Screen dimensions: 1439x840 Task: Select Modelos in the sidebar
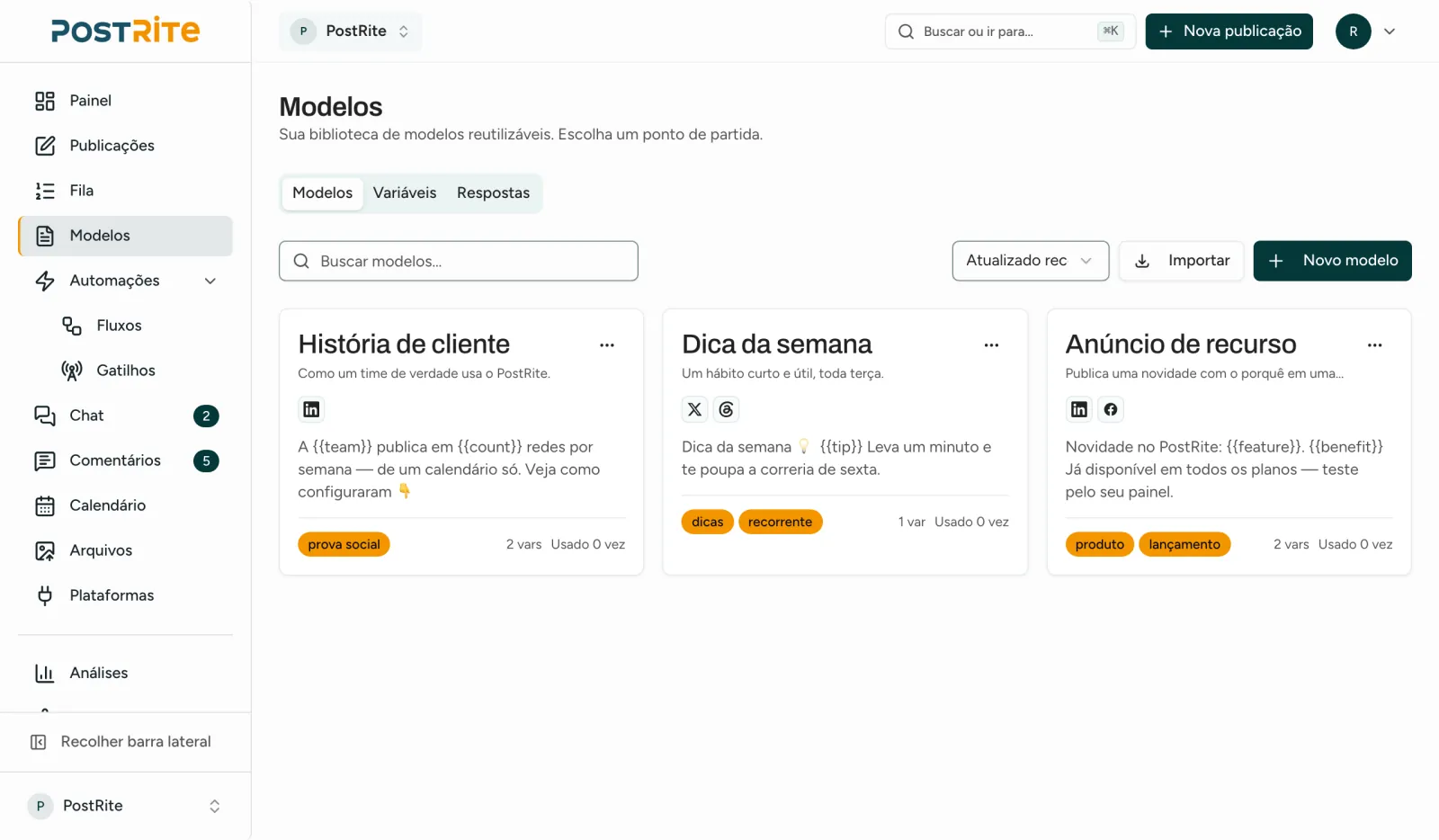pyautogui.click(x=125, y=236)
